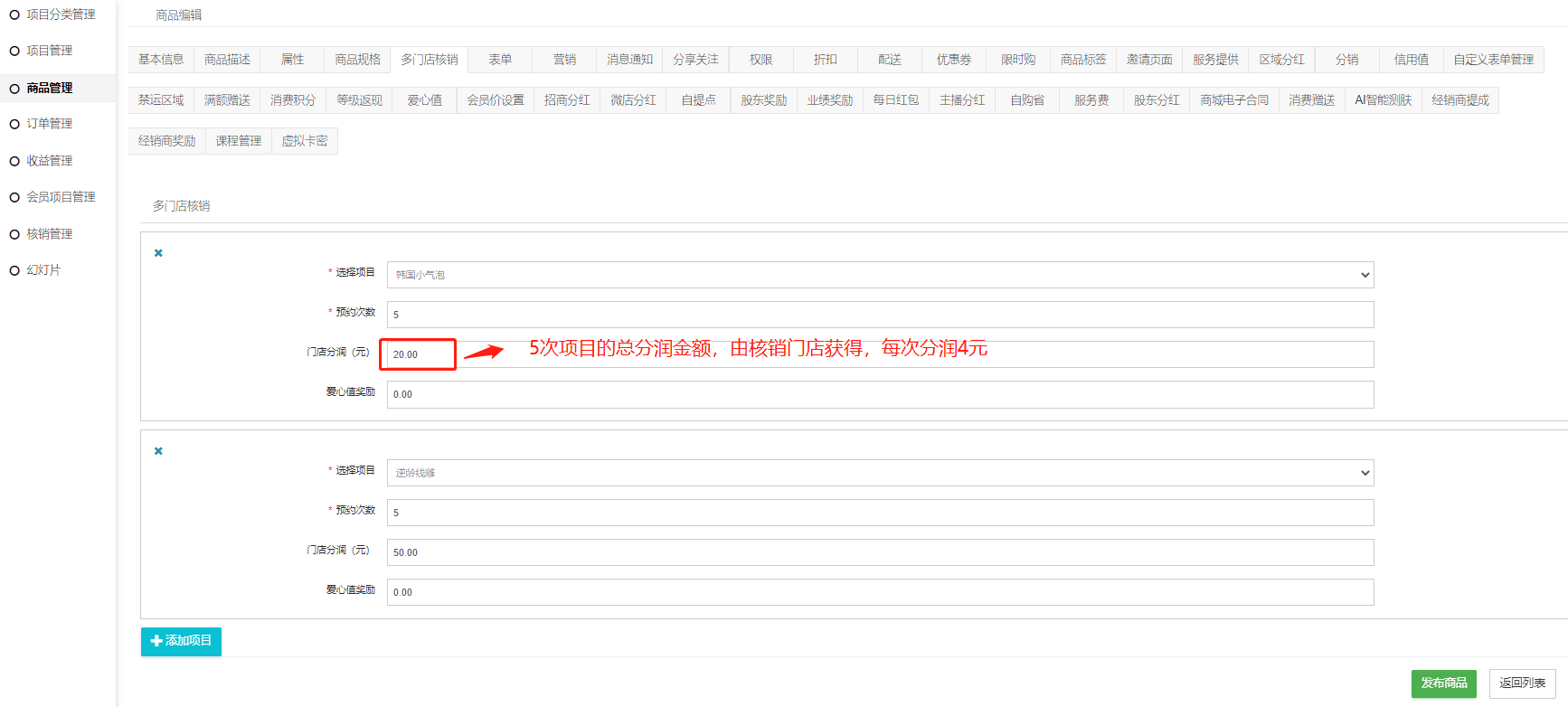Open the 消息通知 tab
This screenshot has height=707, width=1568.
629,60
